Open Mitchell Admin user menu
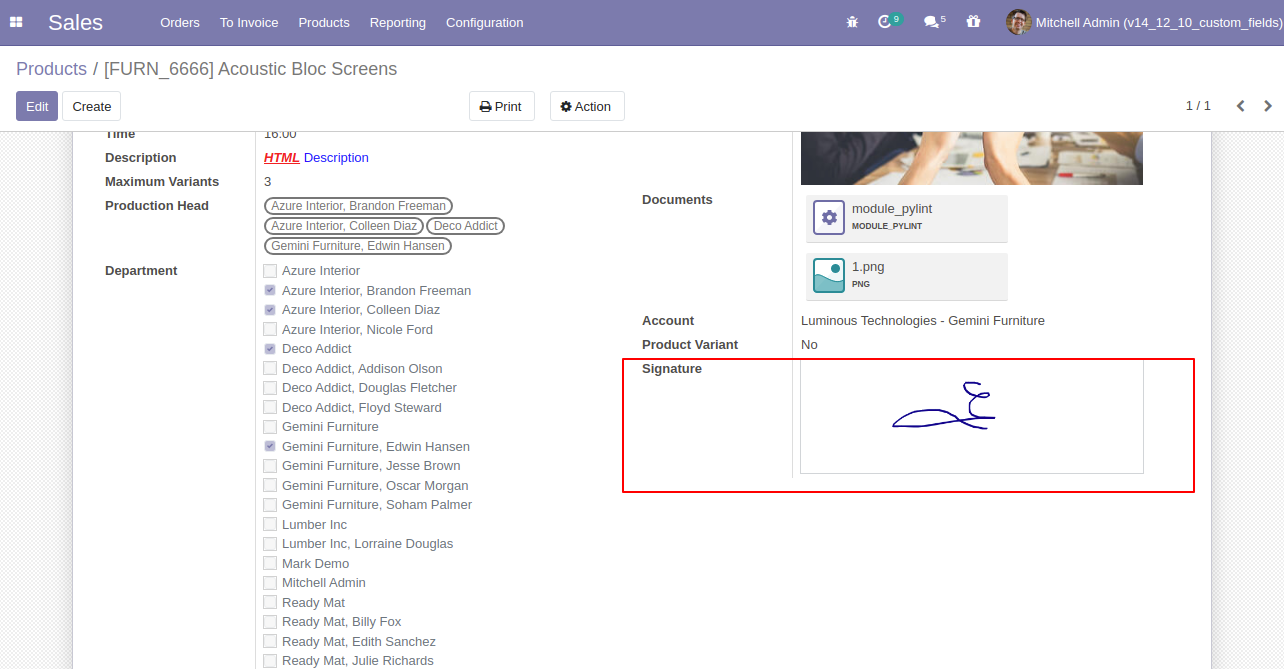 pyautogui.click(x=1143, y=22)
